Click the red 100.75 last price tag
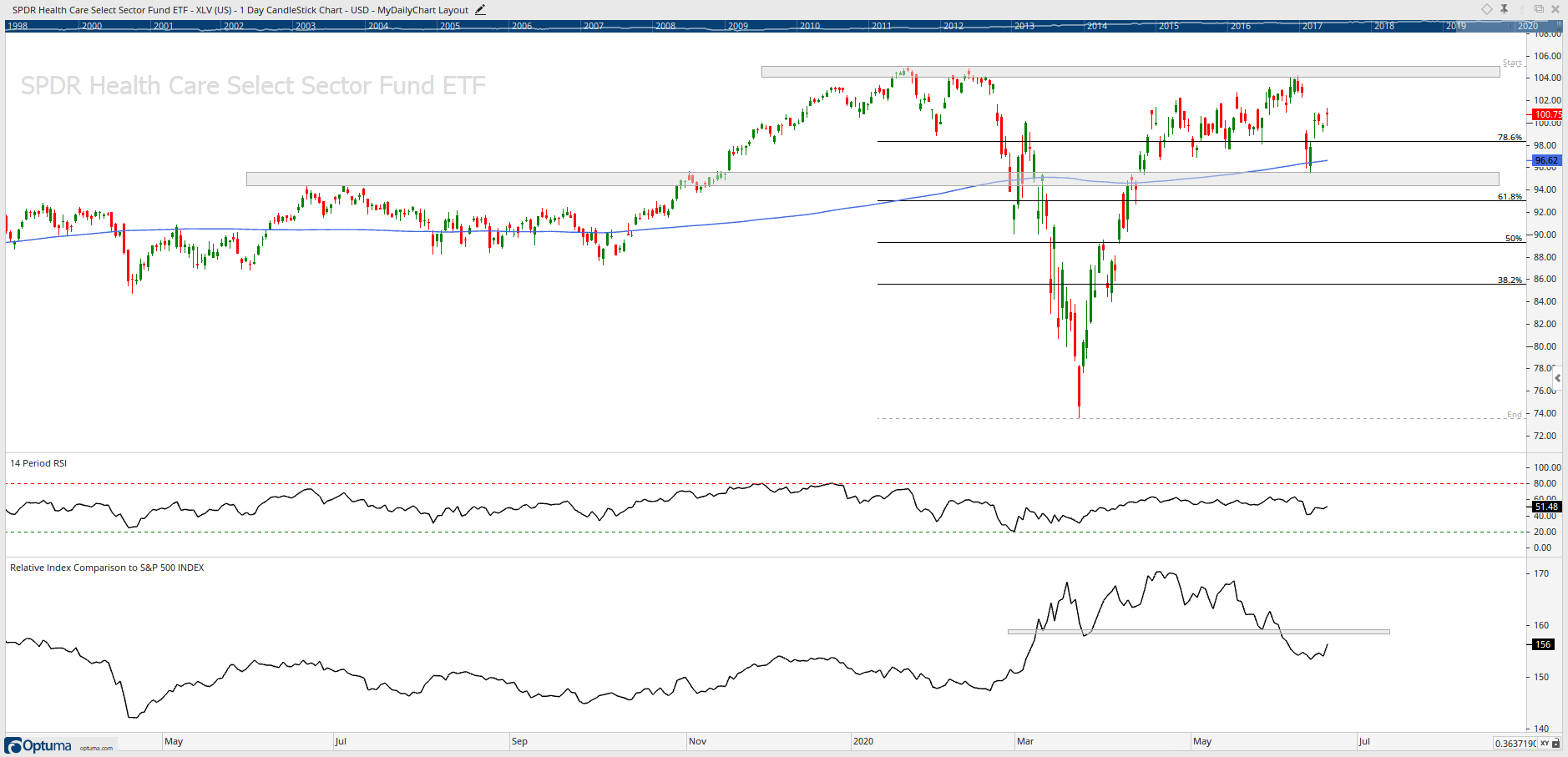The height and width of the screenshot is (757, 1568). point(1547,114)
